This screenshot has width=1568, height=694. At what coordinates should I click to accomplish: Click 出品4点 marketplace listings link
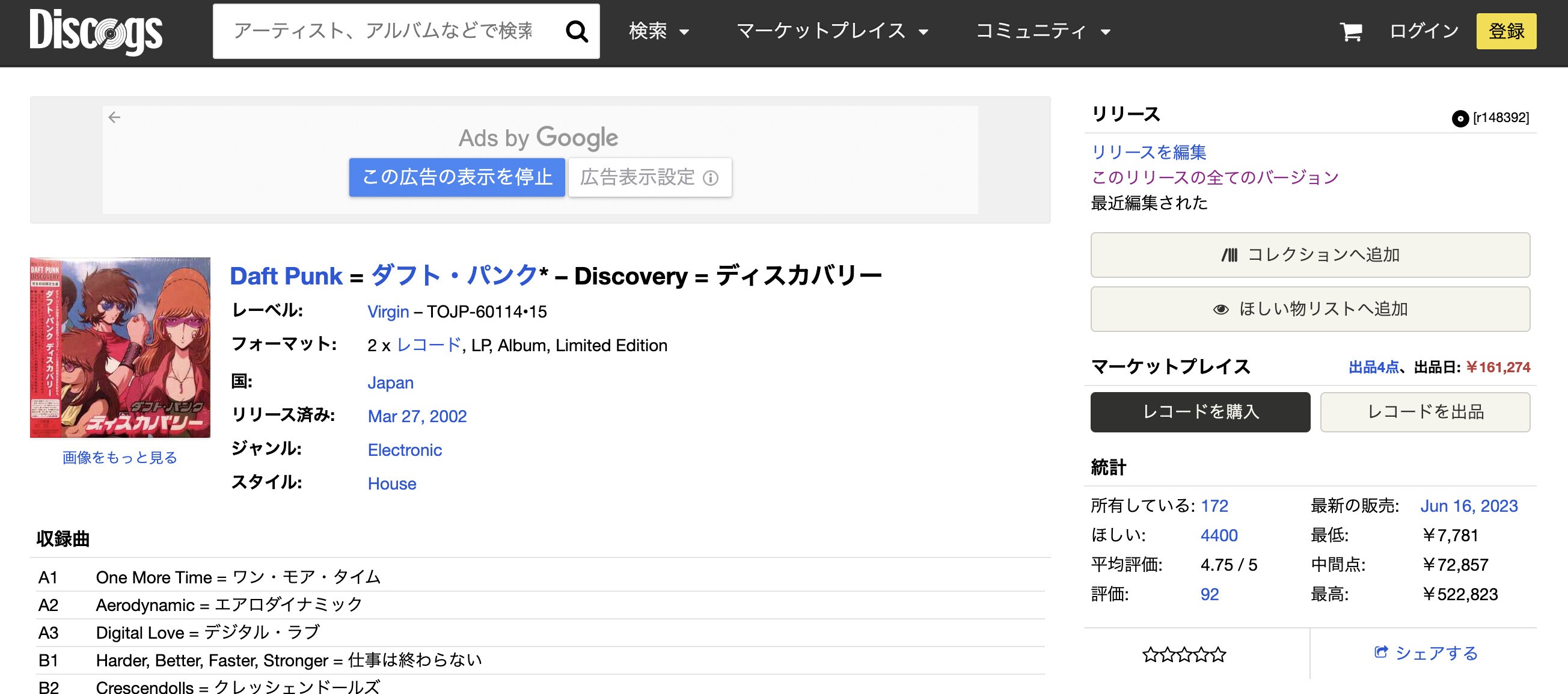pyautogui.click(x=1373, y=367)
